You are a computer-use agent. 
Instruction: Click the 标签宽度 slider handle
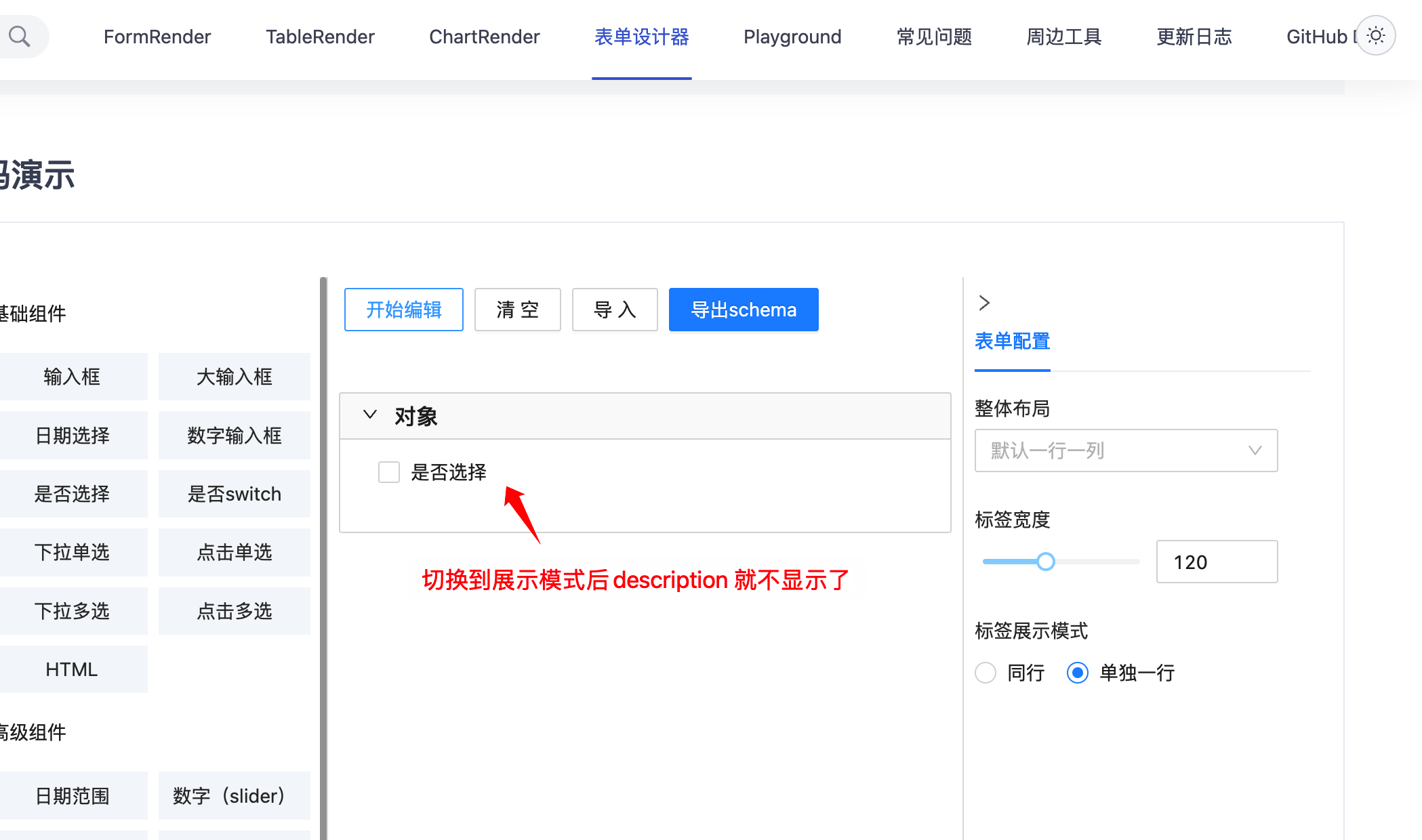click(x=1046, y=562)
